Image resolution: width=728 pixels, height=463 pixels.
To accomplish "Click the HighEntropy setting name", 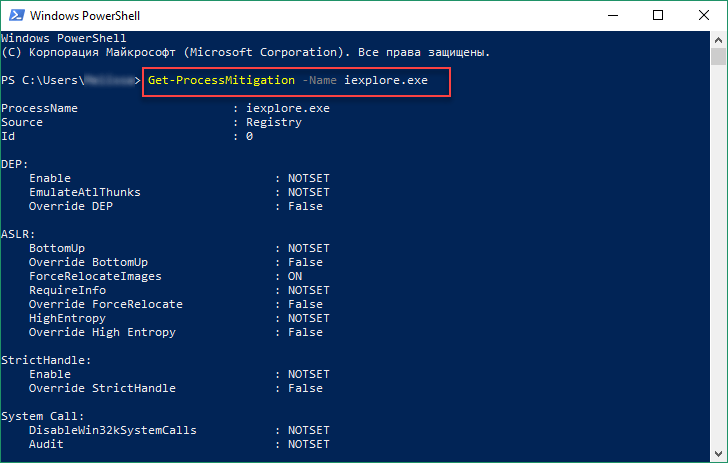I will click(67, 318).
